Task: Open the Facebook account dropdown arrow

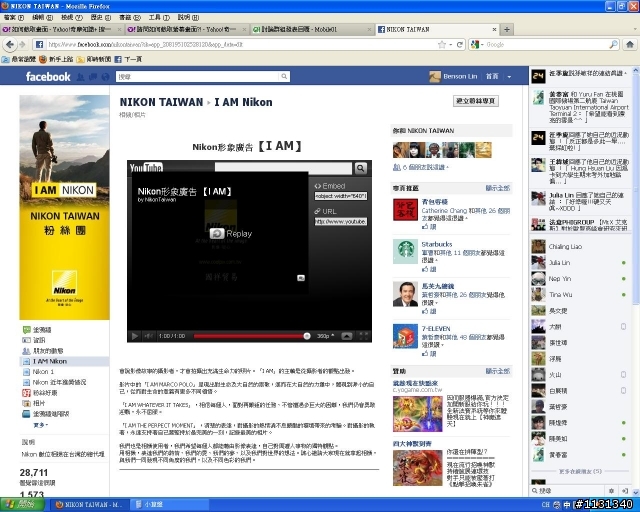Action: point(509,77)
